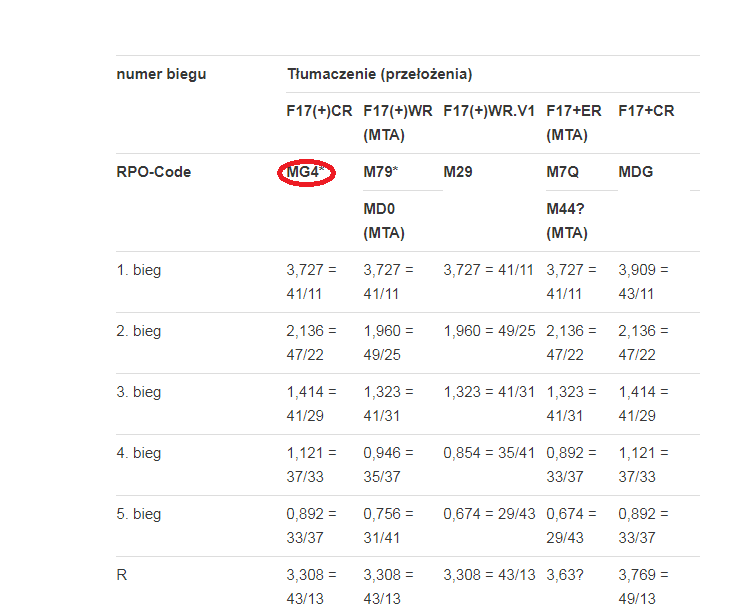This screenshot has width=753, height=608.
Task: Select the 0,854 = 35/41 ratio cell
Action: coord(489,453)
